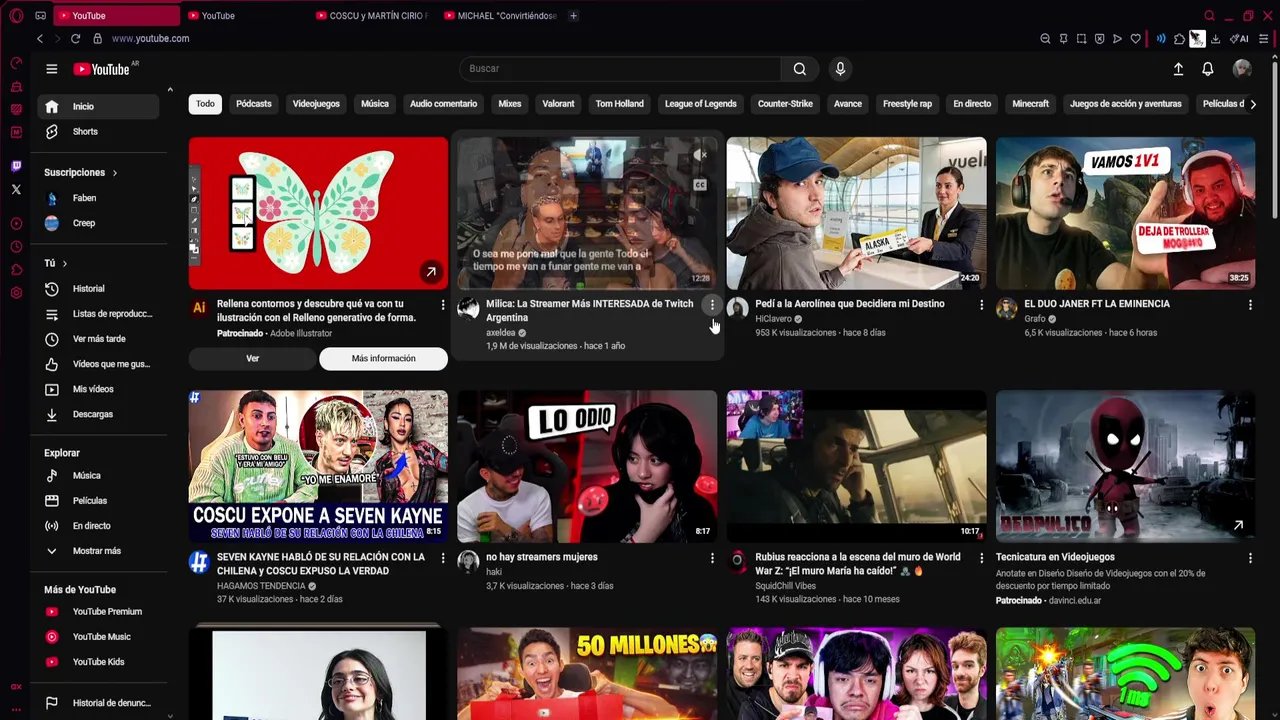This screenshot has width=1280, height=720.
Task: Open the Aria AI button in toolbar
Action: pyautogui.click(x=1239, y=39)
